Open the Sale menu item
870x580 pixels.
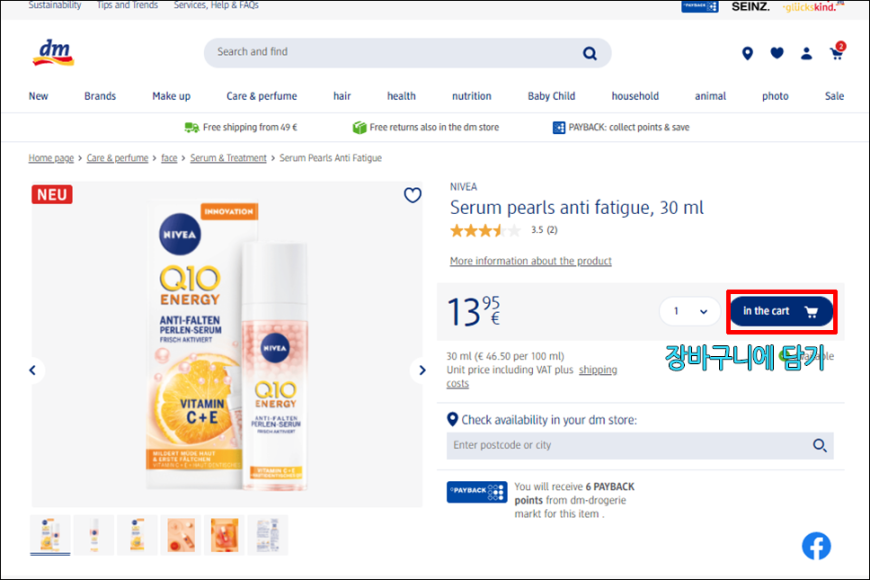(834, 96)
